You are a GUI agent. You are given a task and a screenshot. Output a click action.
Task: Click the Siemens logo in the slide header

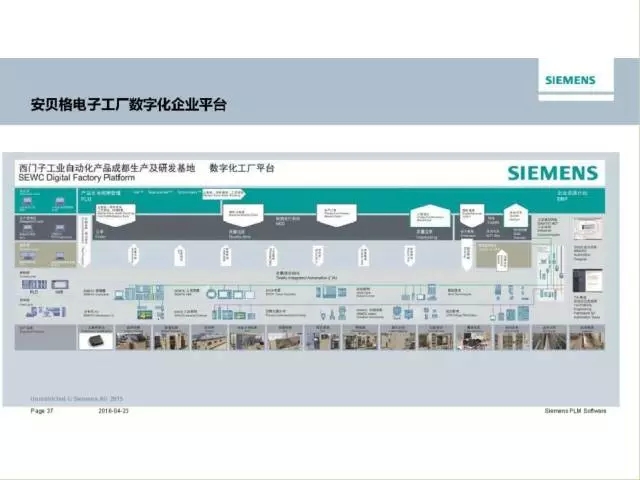(x=570, y=80)
